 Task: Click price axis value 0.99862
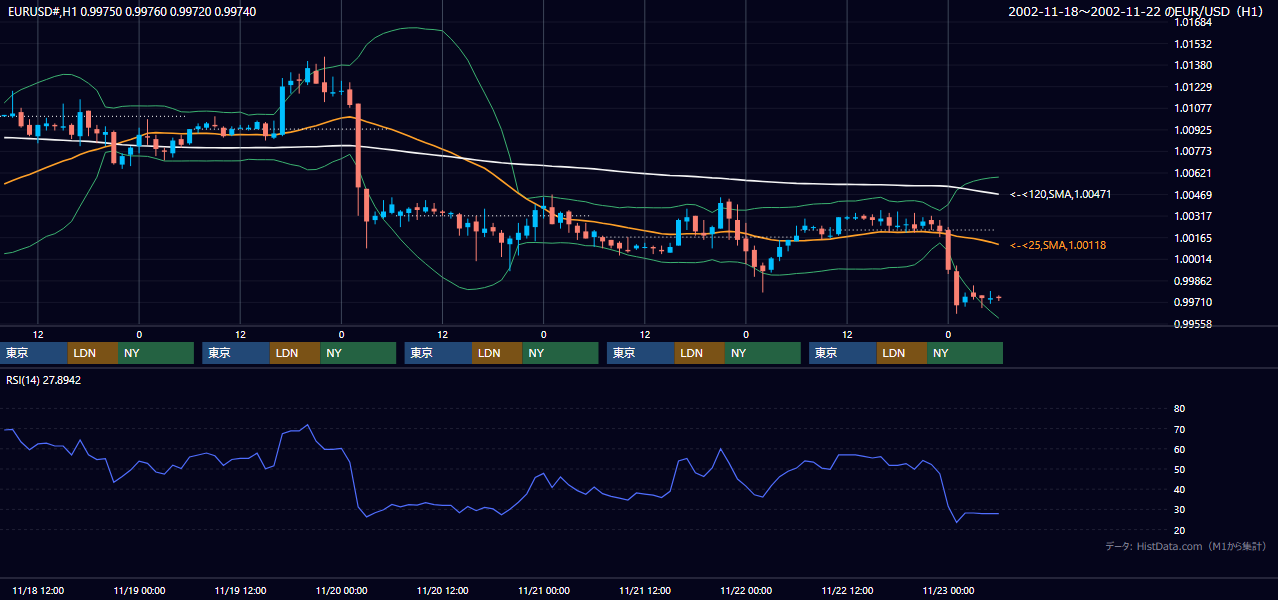pos(1194,281)
